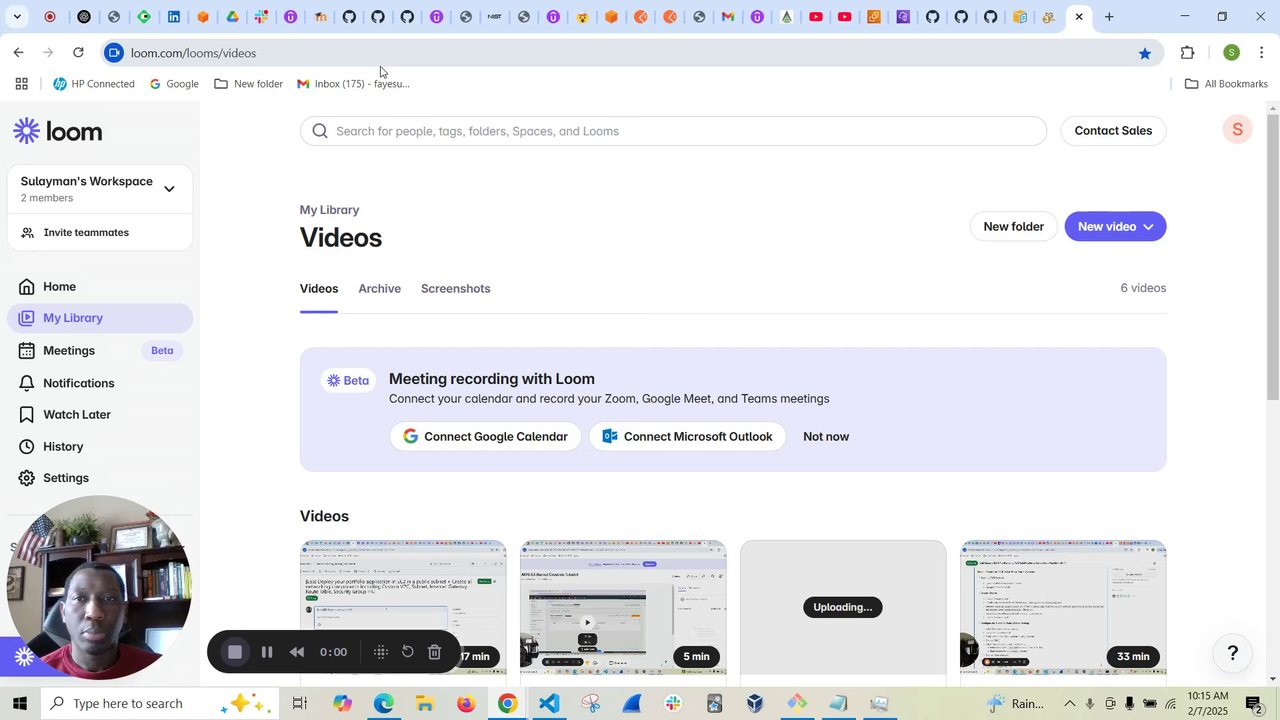Open a new browser tab

click(x=1109, y=17)
